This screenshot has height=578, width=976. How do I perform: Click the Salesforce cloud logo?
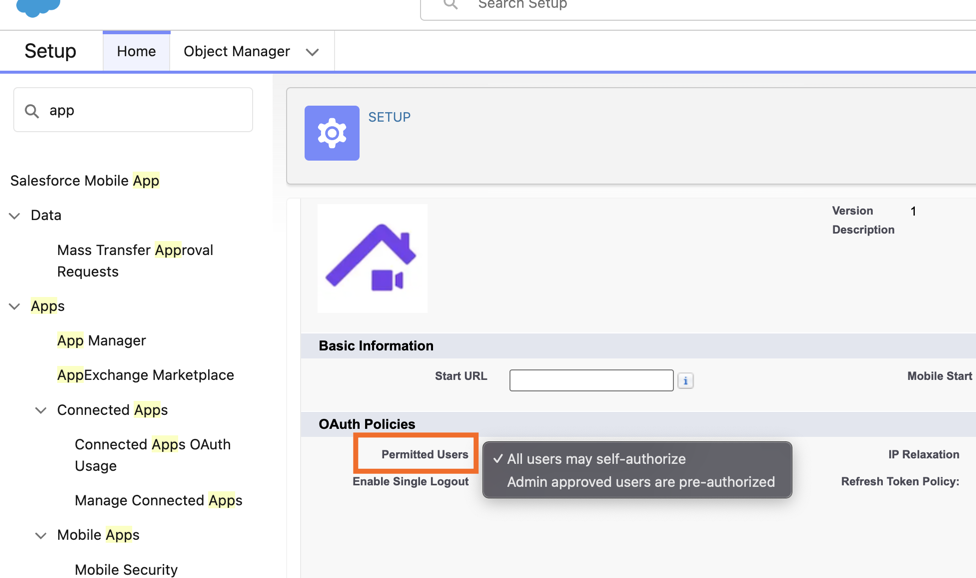(38, 7)
